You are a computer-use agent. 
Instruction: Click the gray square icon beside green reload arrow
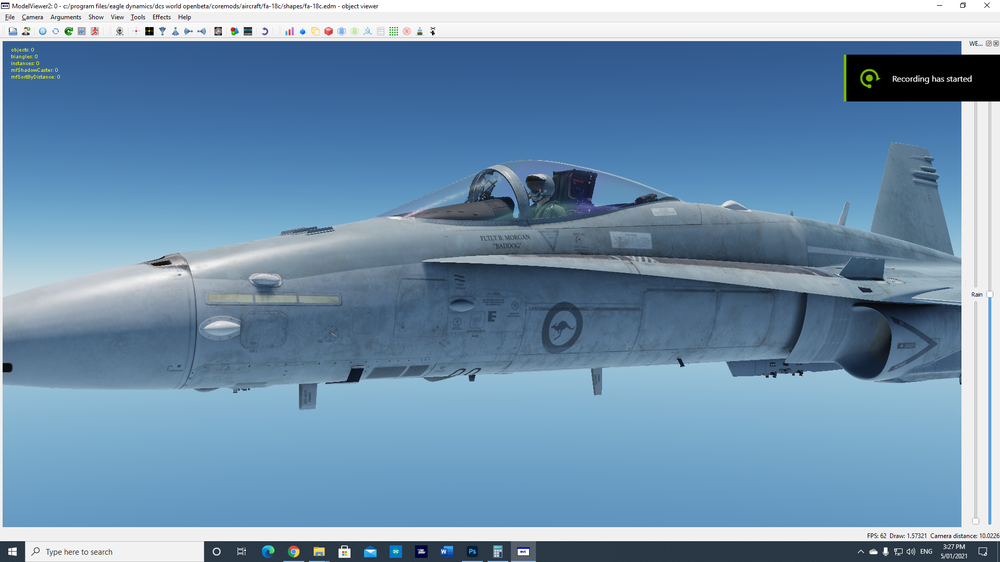(82, 31)
